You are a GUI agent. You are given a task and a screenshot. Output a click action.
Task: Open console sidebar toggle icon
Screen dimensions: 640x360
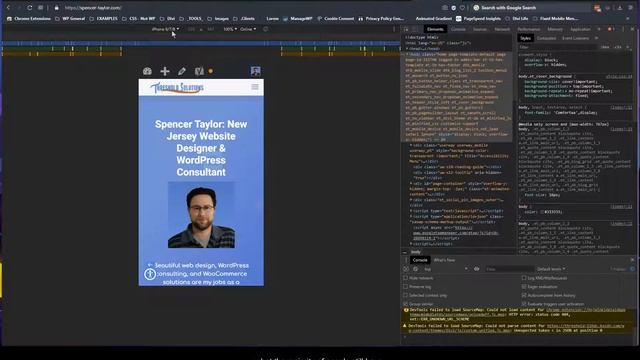406,269
